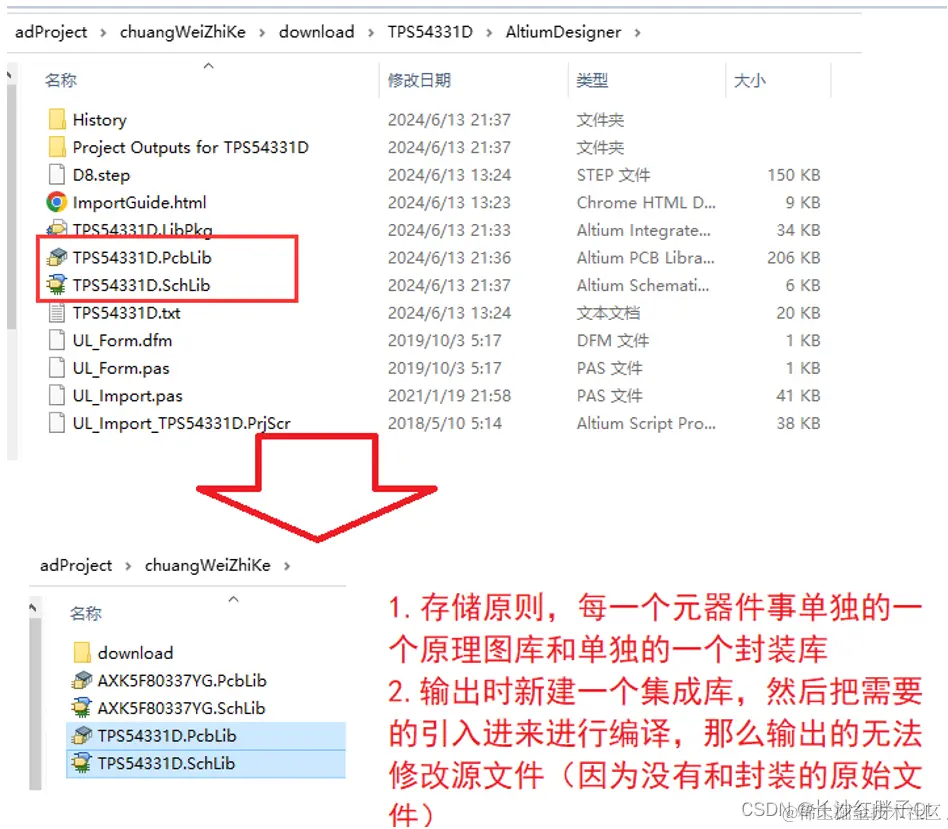The height and width of the screenshot is (829, 948).
Task: Select download folder name in lower window
Action: tap(135, 653)
